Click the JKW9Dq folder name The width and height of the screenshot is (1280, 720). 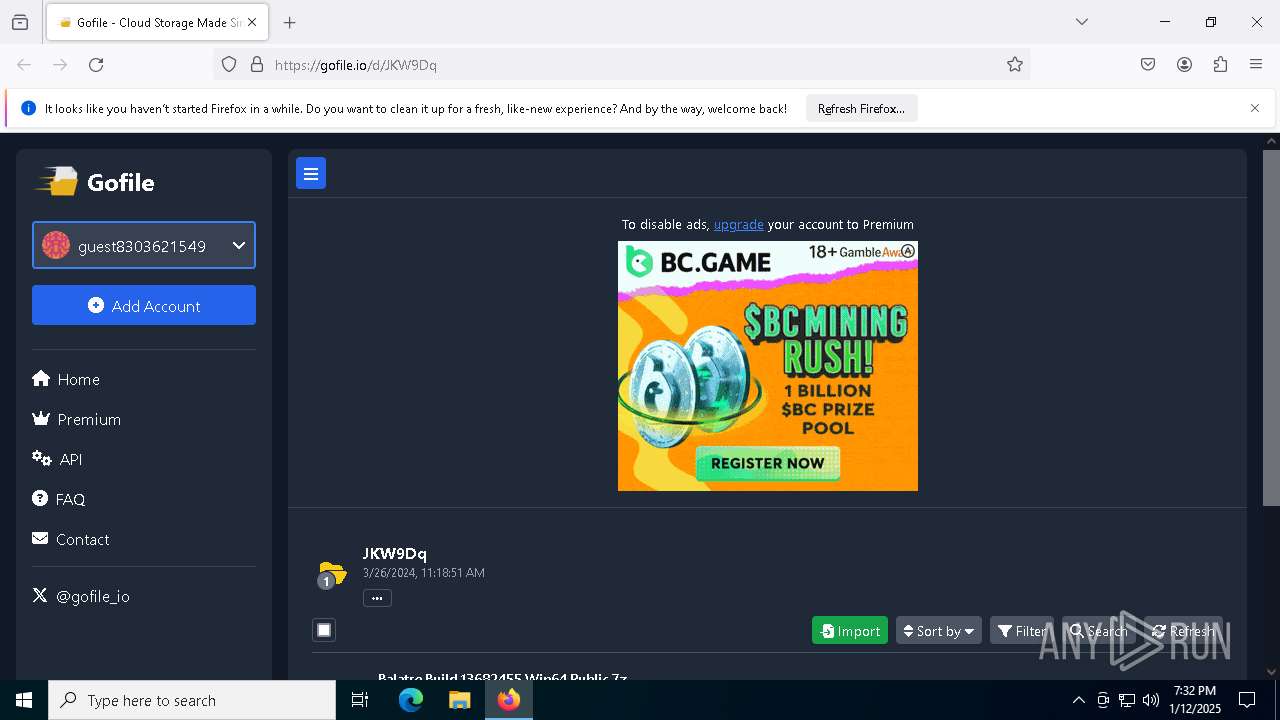click(395, 553)
